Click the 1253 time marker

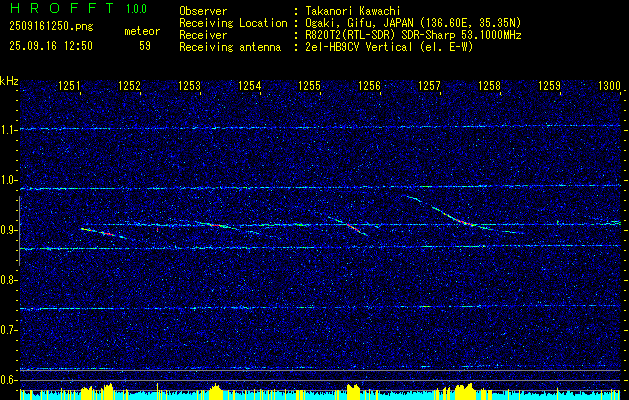coord(189,86)
